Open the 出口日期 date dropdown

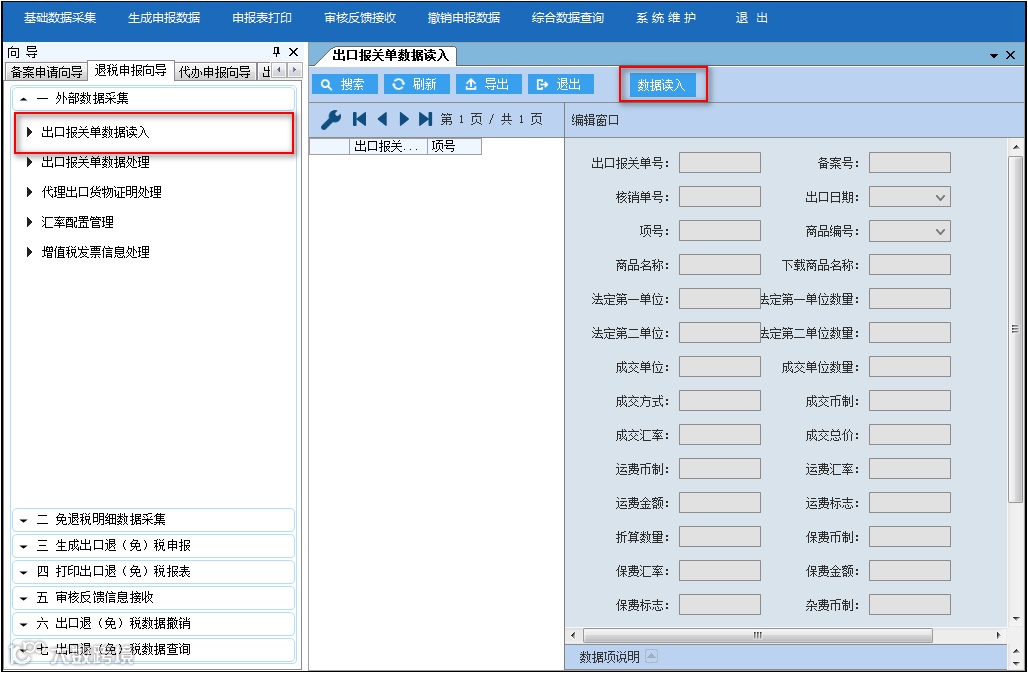tap(940, 197)
